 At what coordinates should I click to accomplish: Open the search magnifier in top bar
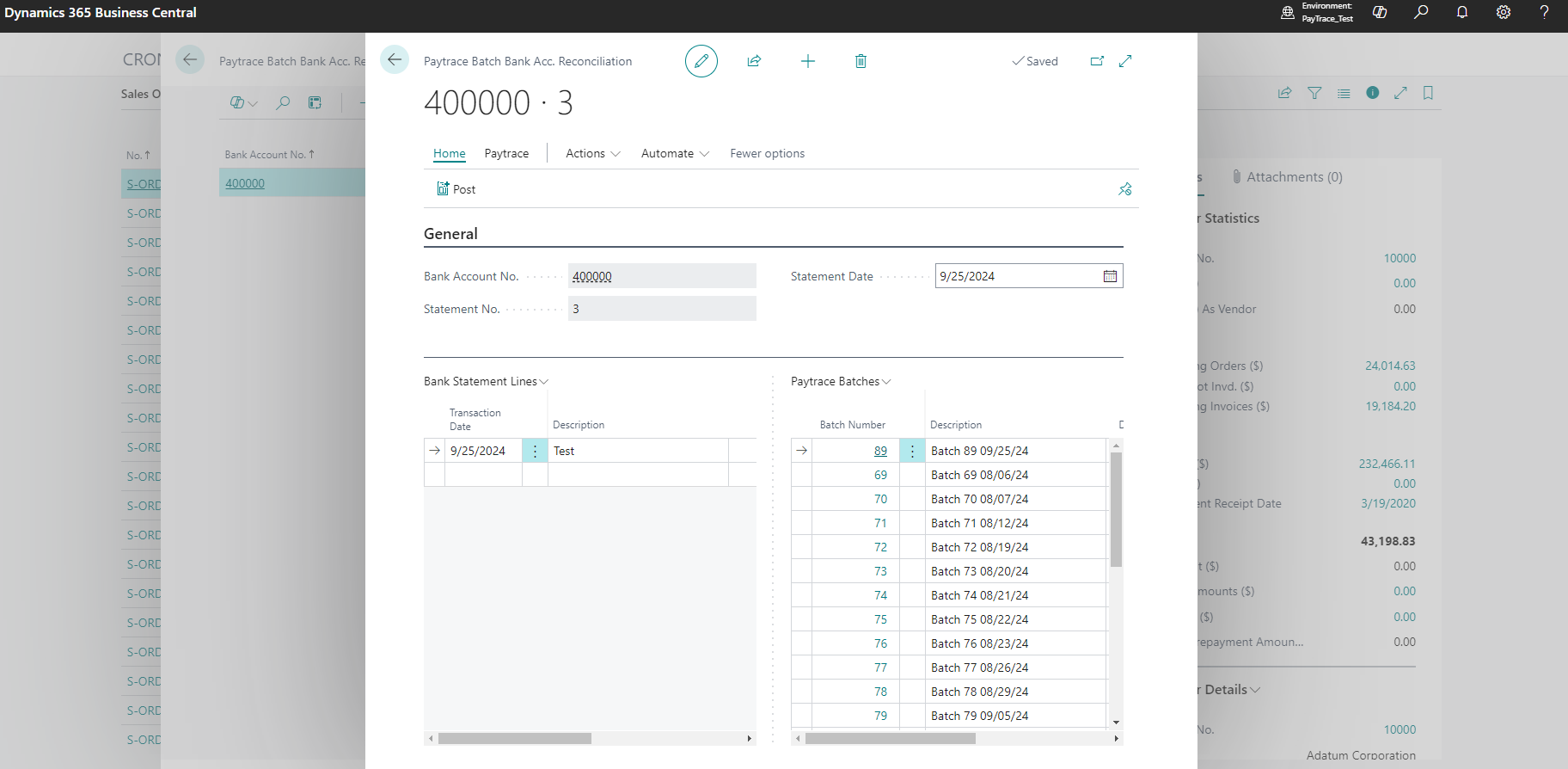tap(1421, 12)
